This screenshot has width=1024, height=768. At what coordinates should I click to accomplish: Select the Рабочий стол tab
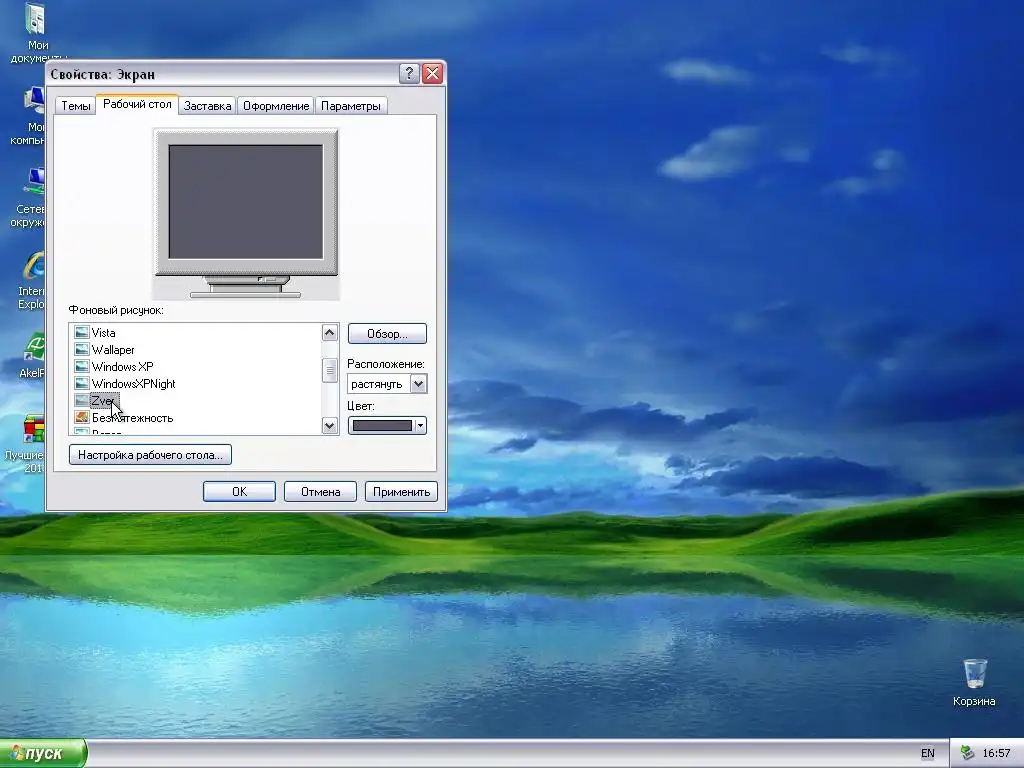coord(137,104)
